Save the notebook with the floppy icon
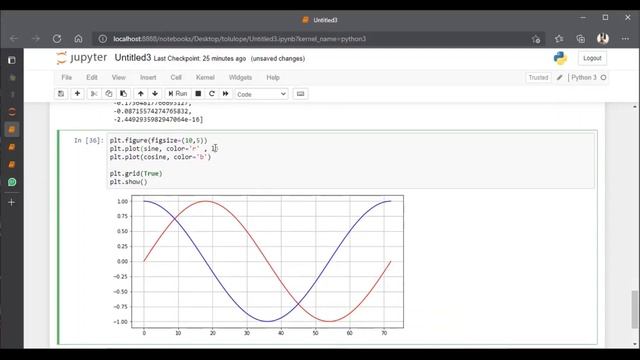Viewport: 640px width, 360px height. tap(61, 94)
